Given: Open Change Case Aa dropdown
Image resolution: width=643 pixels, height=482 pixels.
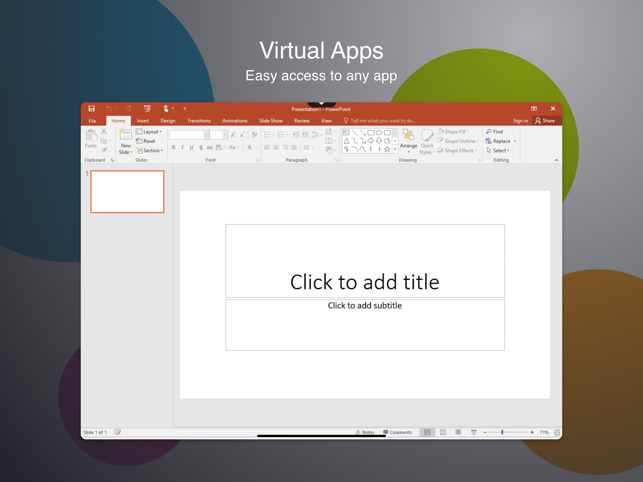Looking at the screenshot, I should [234, 147].
